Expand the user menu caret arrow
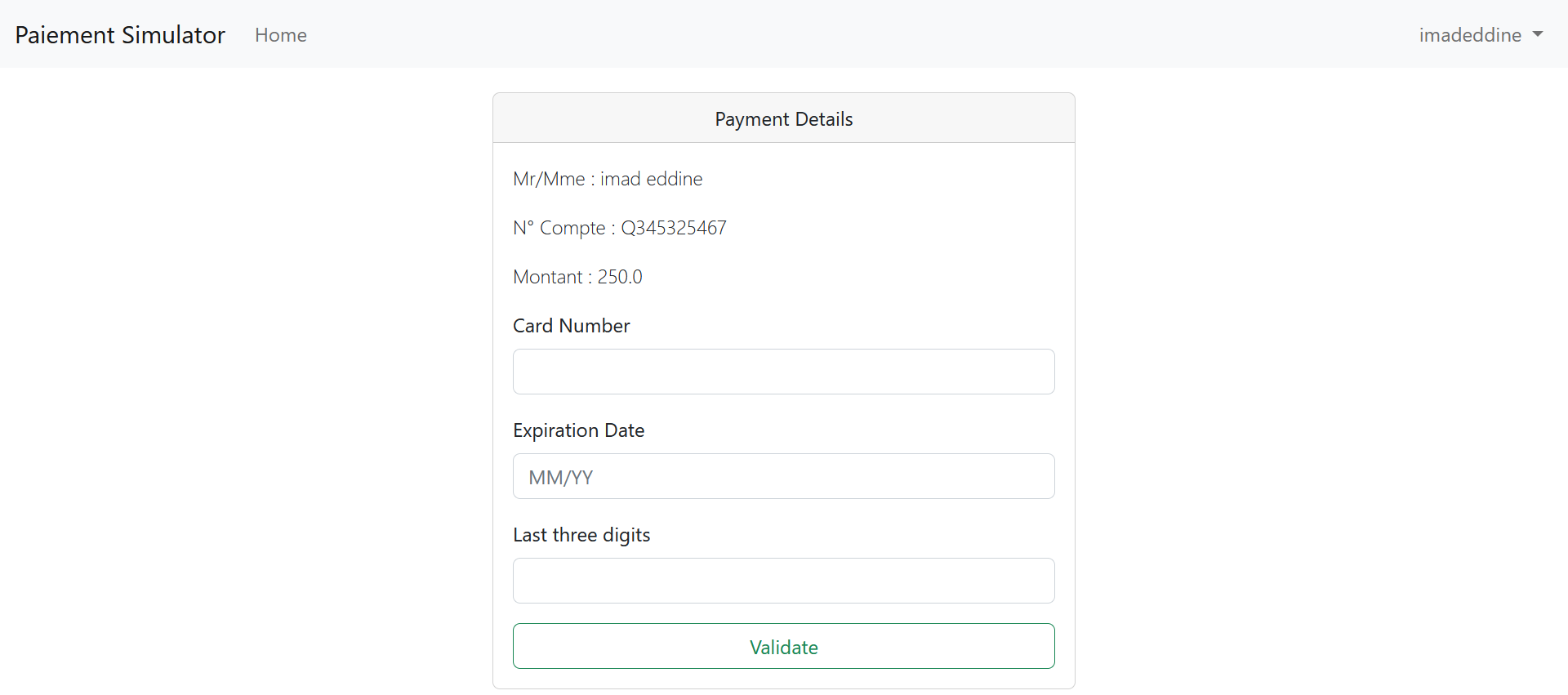Viewport: 1568px width, 695px height. 1539,34
